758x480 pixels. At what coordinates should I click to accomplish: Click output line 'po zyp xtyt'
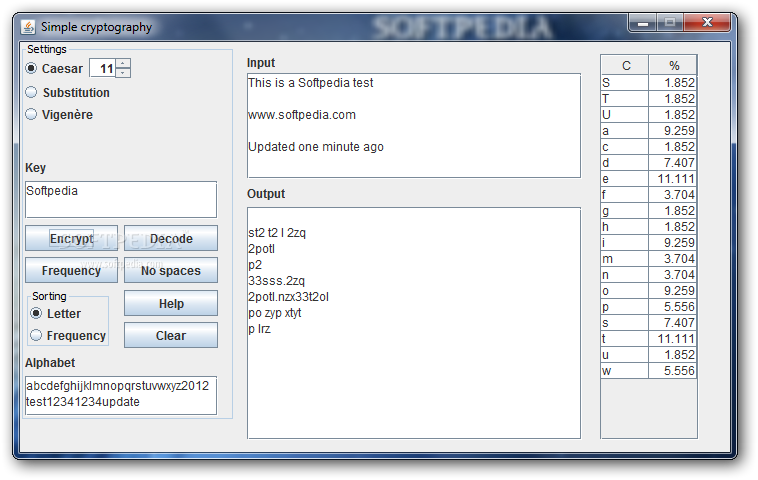275,313
